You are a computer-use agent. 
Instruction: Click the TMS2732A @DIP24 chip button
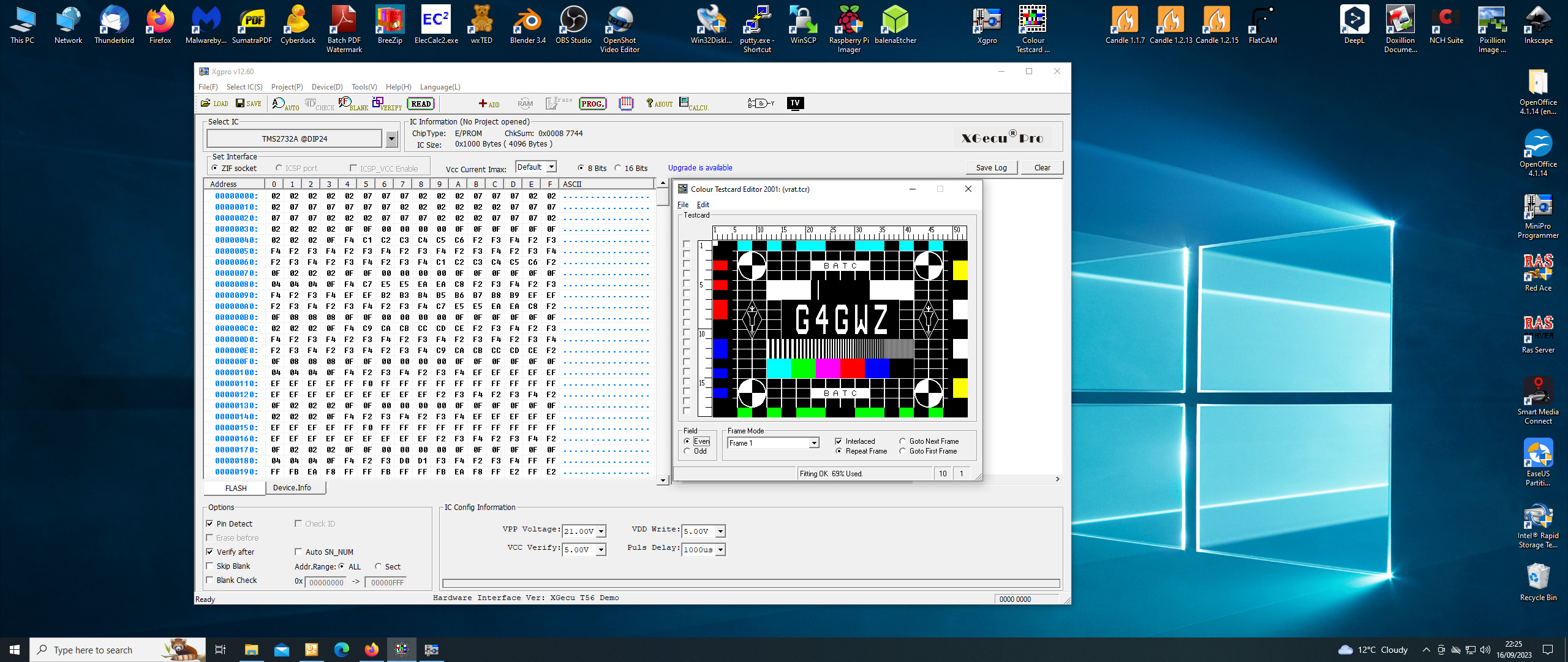point(295,139)
